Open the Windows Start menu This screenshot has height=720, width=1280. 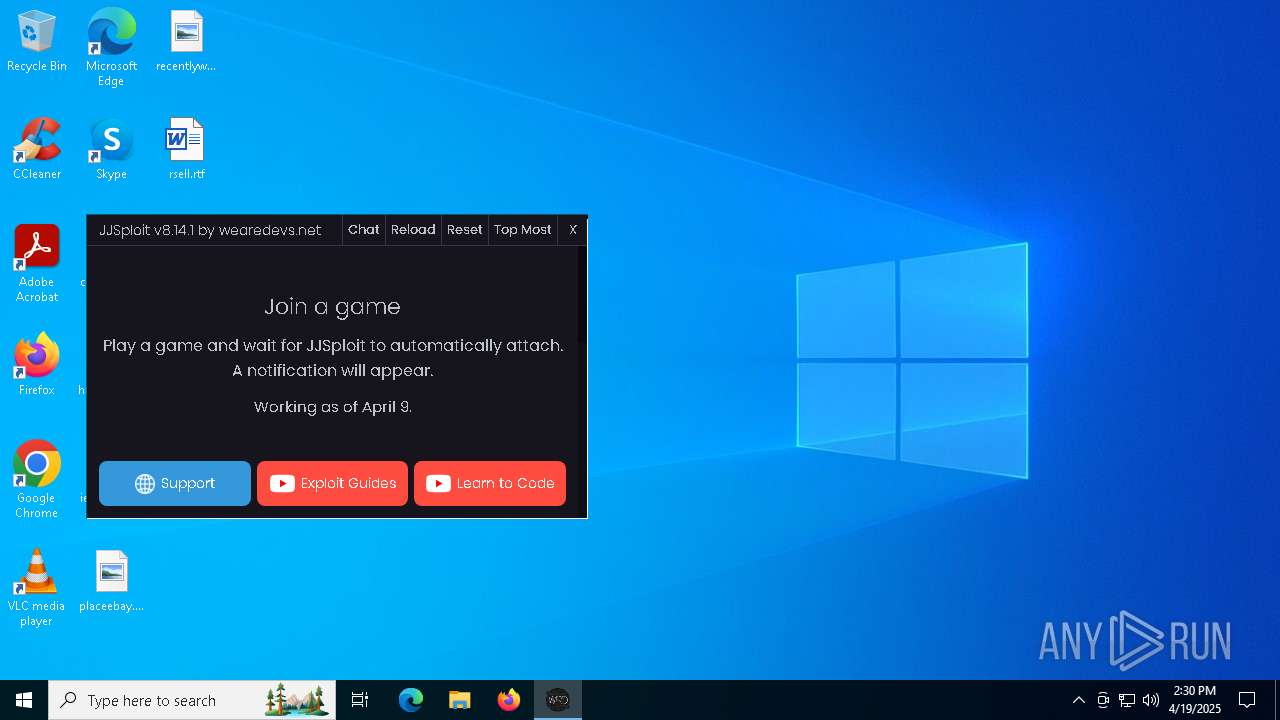point(24,700)
